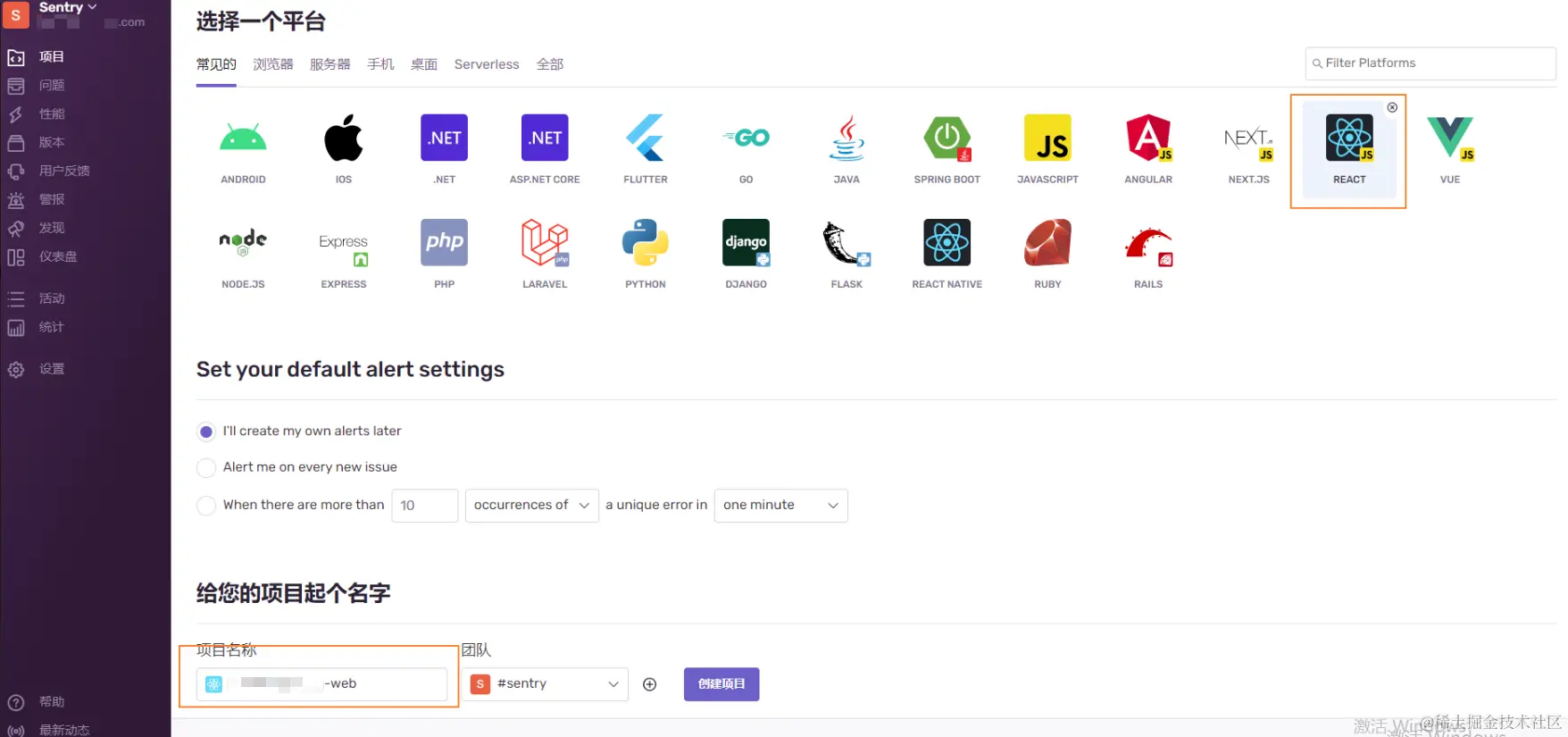Open the "occurrences of" dropdown
Viewport: 1568px width, 737px height.
coord(532,506)
